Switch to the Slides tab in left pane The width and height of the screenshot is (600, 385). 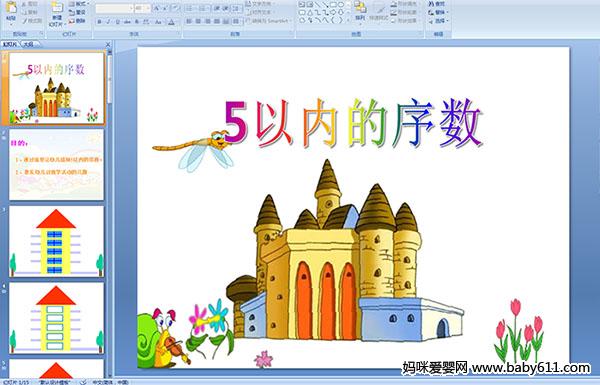10,44
